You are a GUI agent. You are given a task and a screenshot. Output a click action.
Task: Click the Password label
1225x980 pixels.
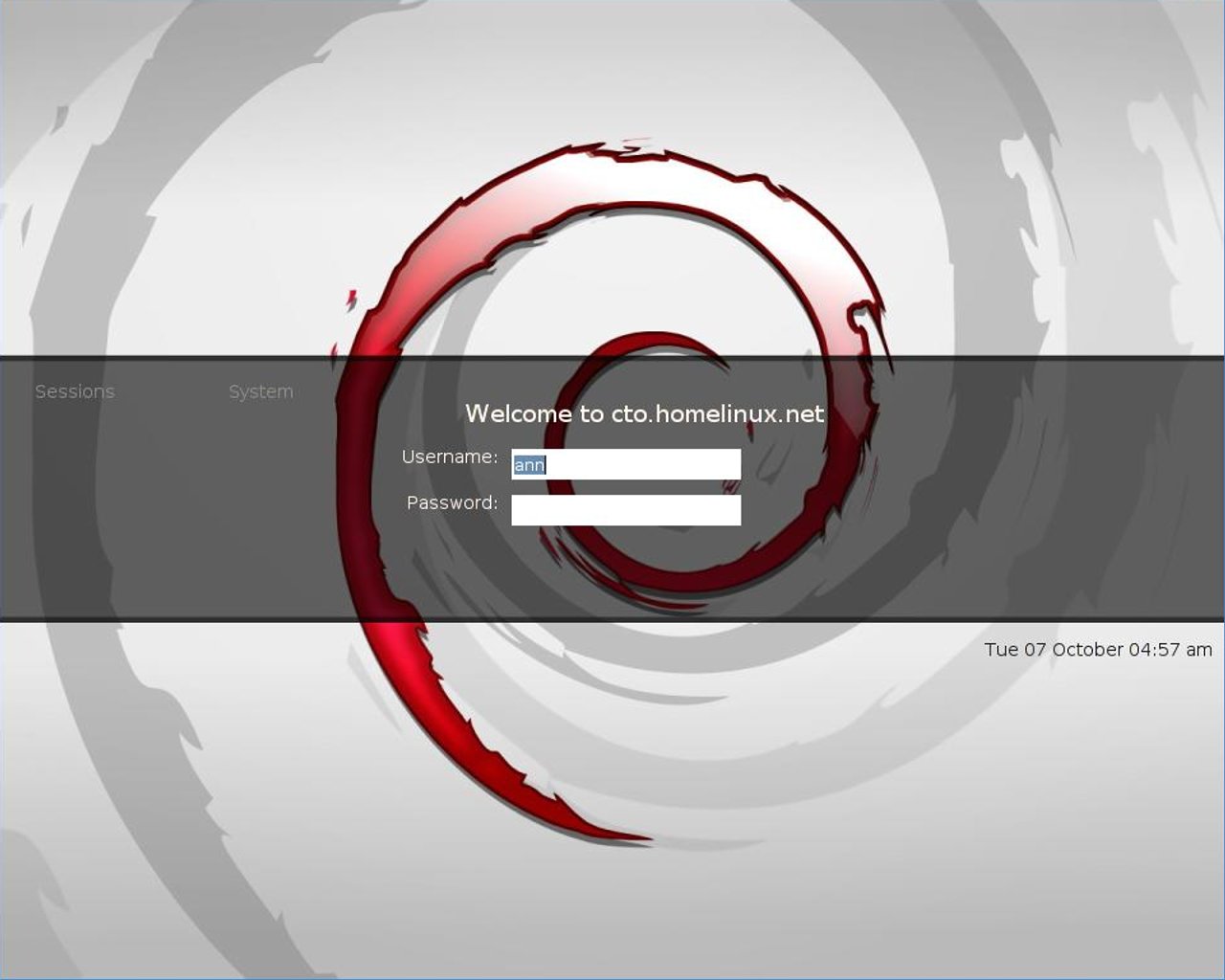pos(453,502)
